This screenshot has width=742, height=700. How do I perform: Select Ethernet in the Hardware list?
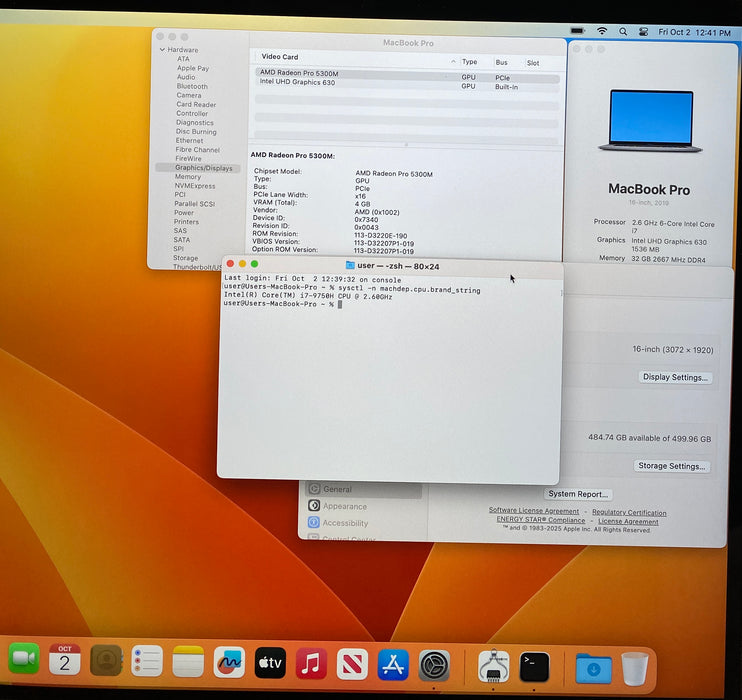189,141
